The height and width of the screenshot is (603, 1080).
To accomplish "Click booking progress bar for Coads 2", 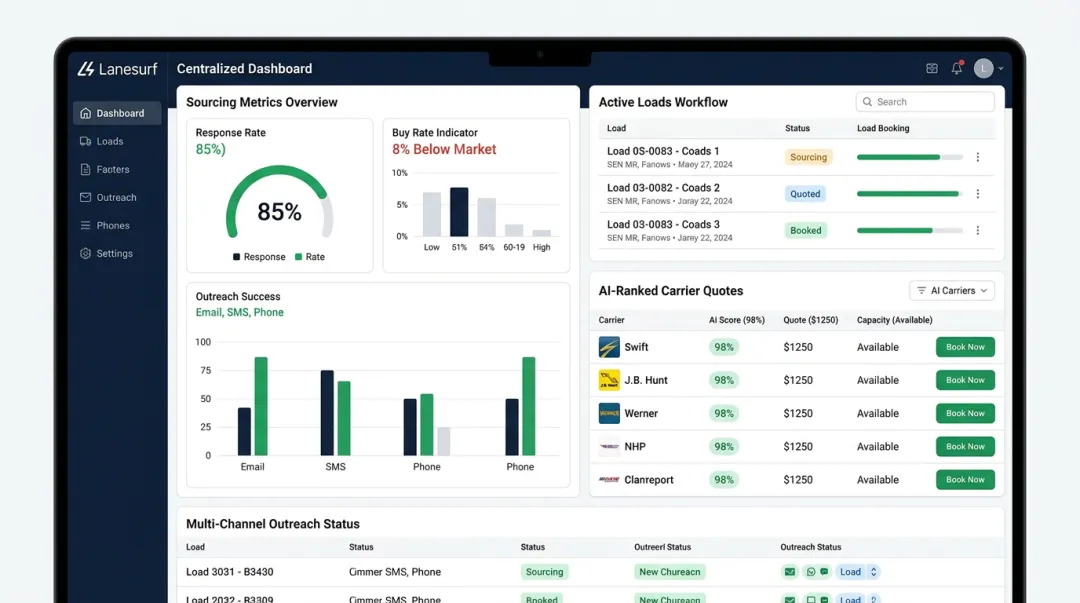I will click(x=910, y=194).
